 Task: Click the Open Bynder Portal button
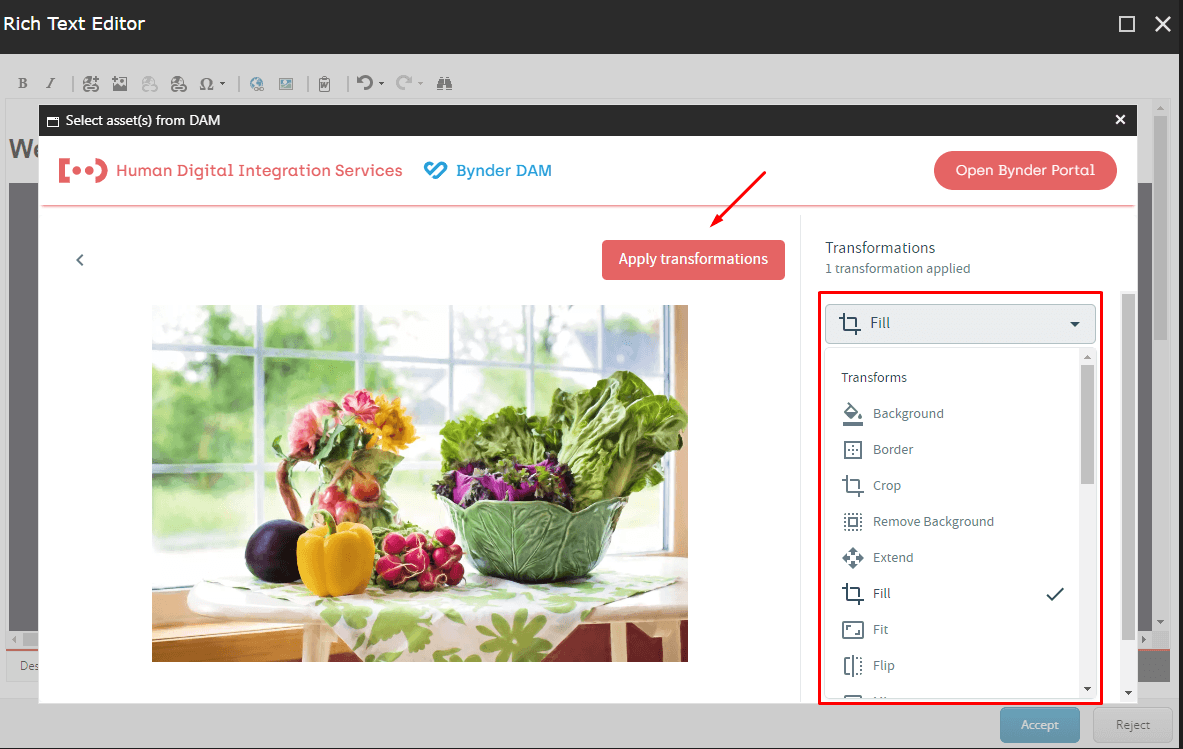1025,170
